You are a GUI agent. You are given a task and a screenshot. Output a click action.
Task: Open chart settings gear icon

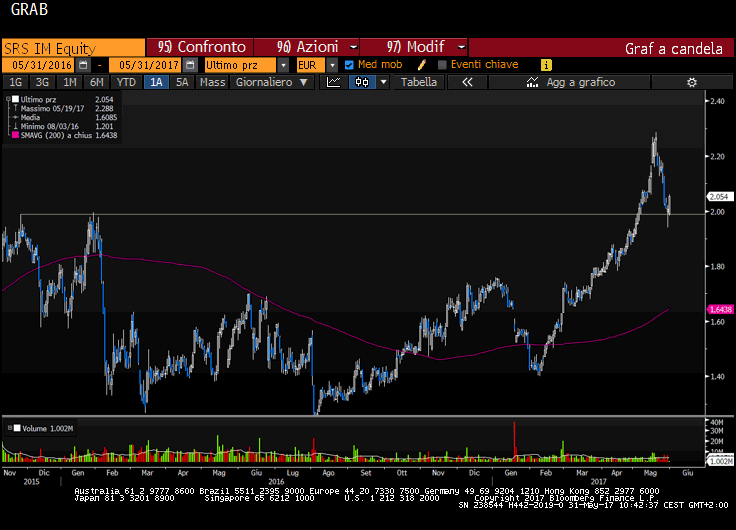(x=690, y=82)
